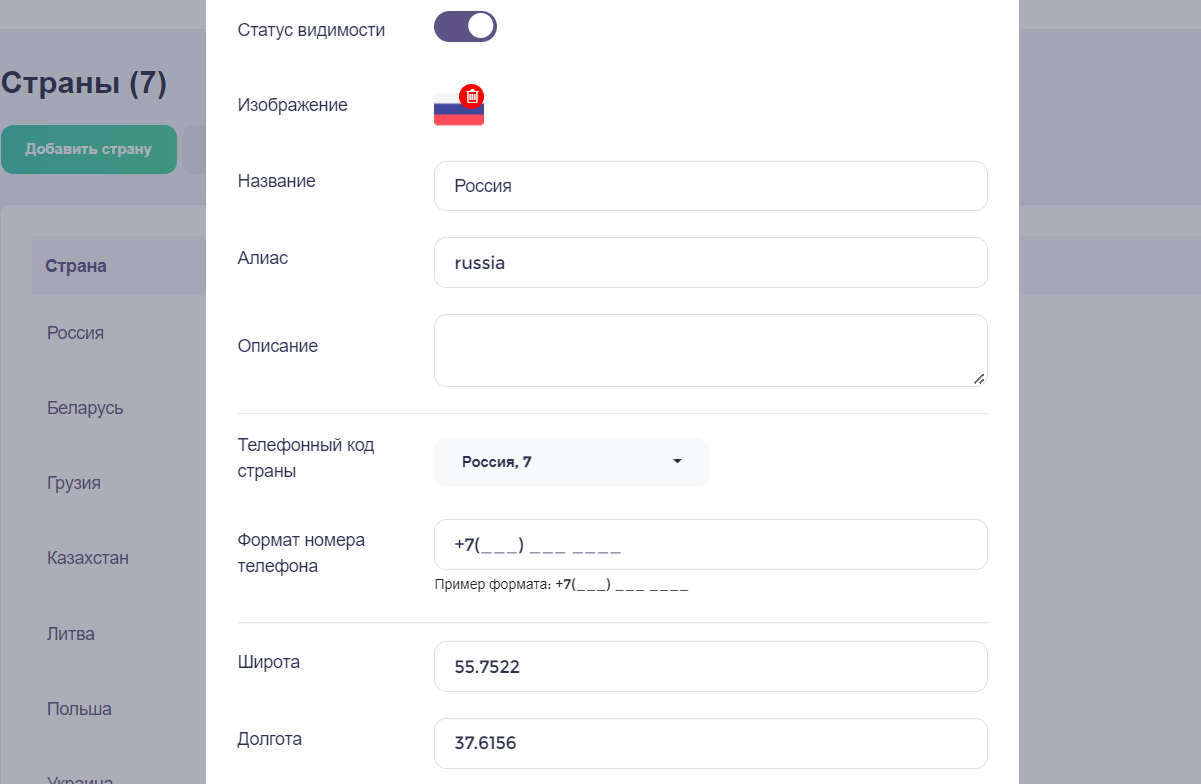Select Грузия in the countries list

[x=74, y=483]
